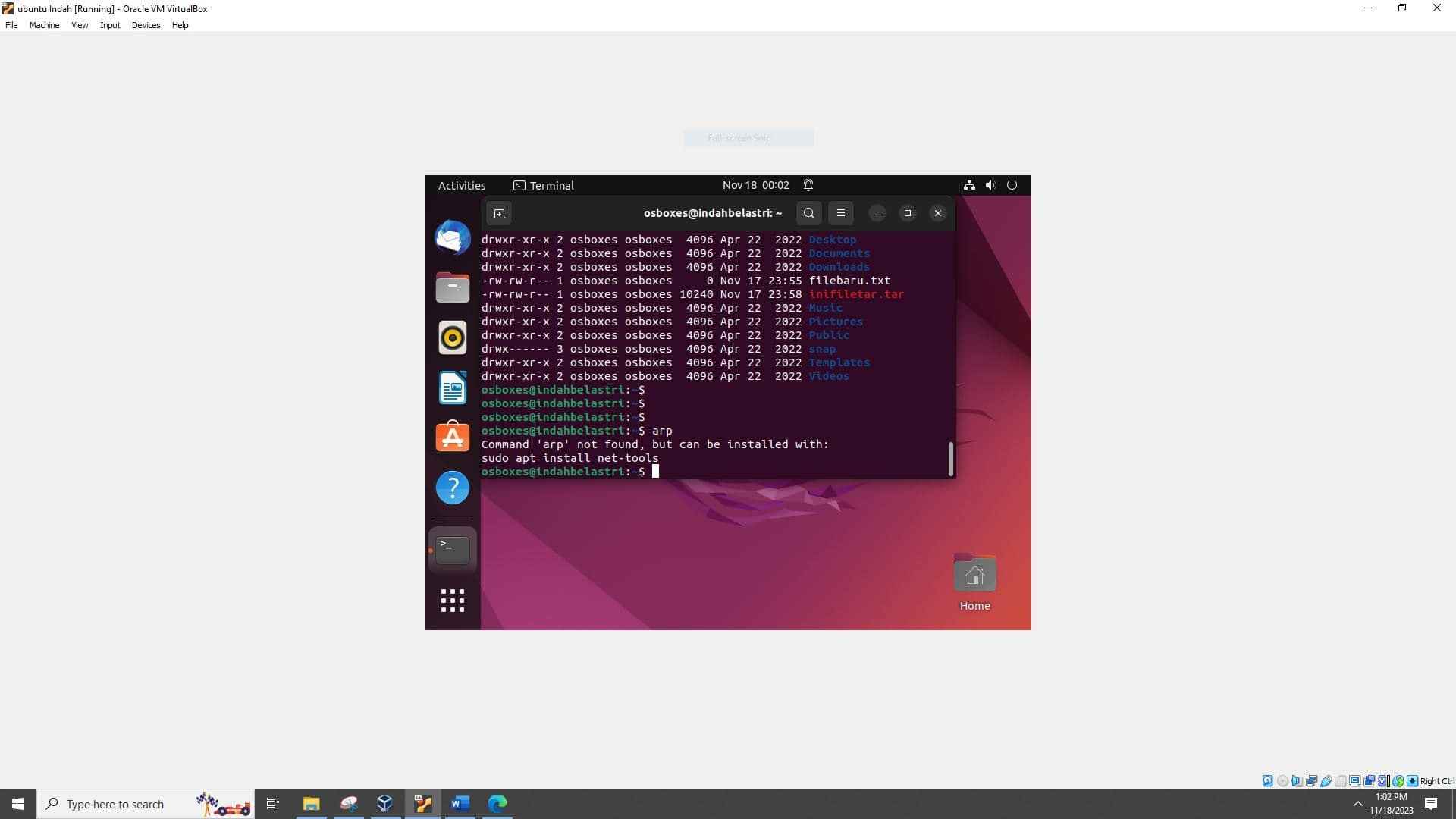Show hidden system tray icons

(x=1357, y=804)
